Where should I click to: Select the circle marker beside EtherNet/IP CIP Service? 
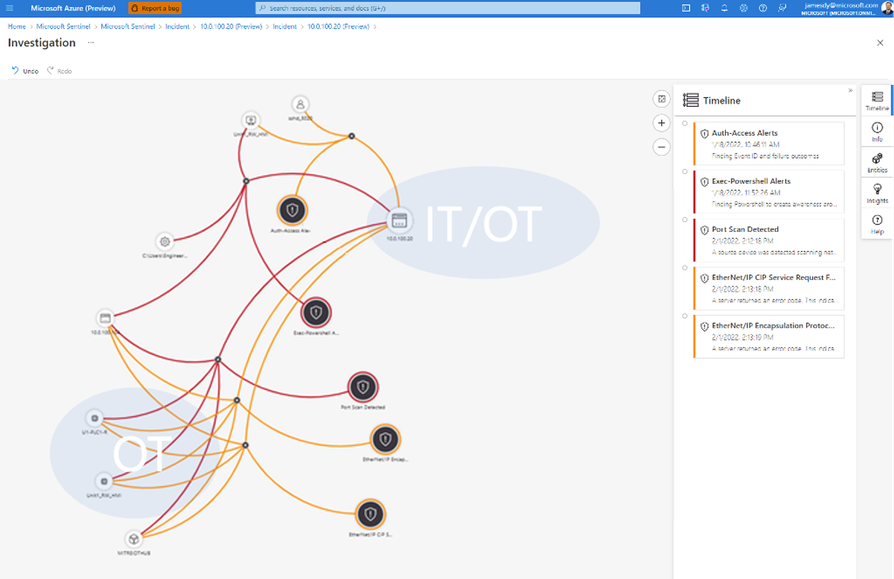685,268
